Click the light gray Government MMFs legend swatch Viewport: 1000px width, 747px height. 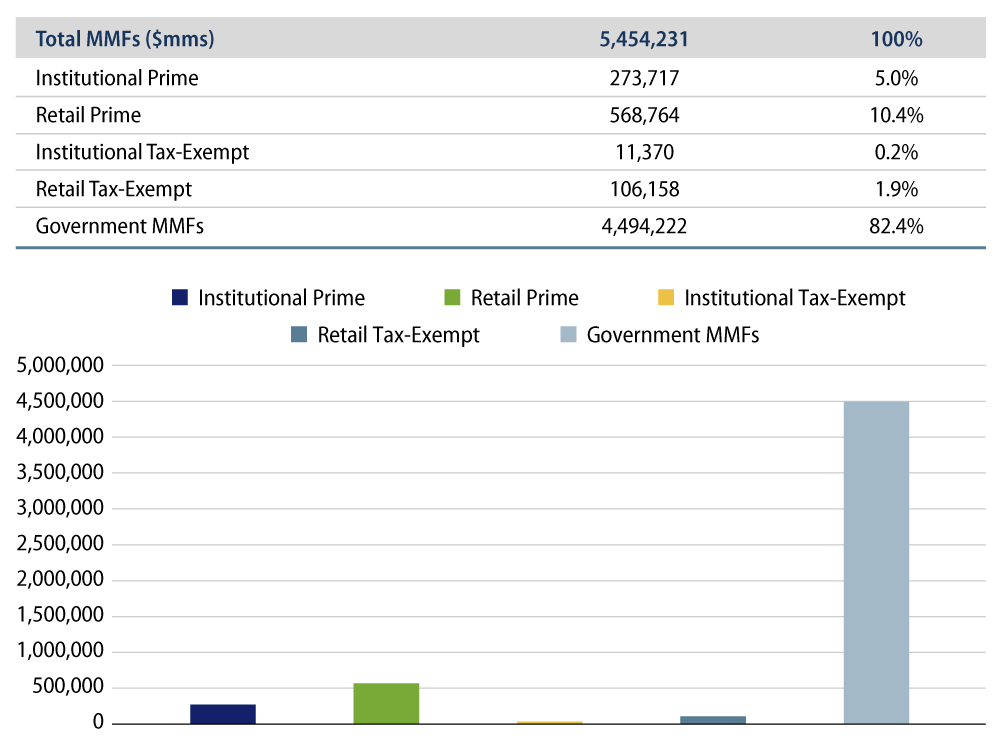pos(568,334)
